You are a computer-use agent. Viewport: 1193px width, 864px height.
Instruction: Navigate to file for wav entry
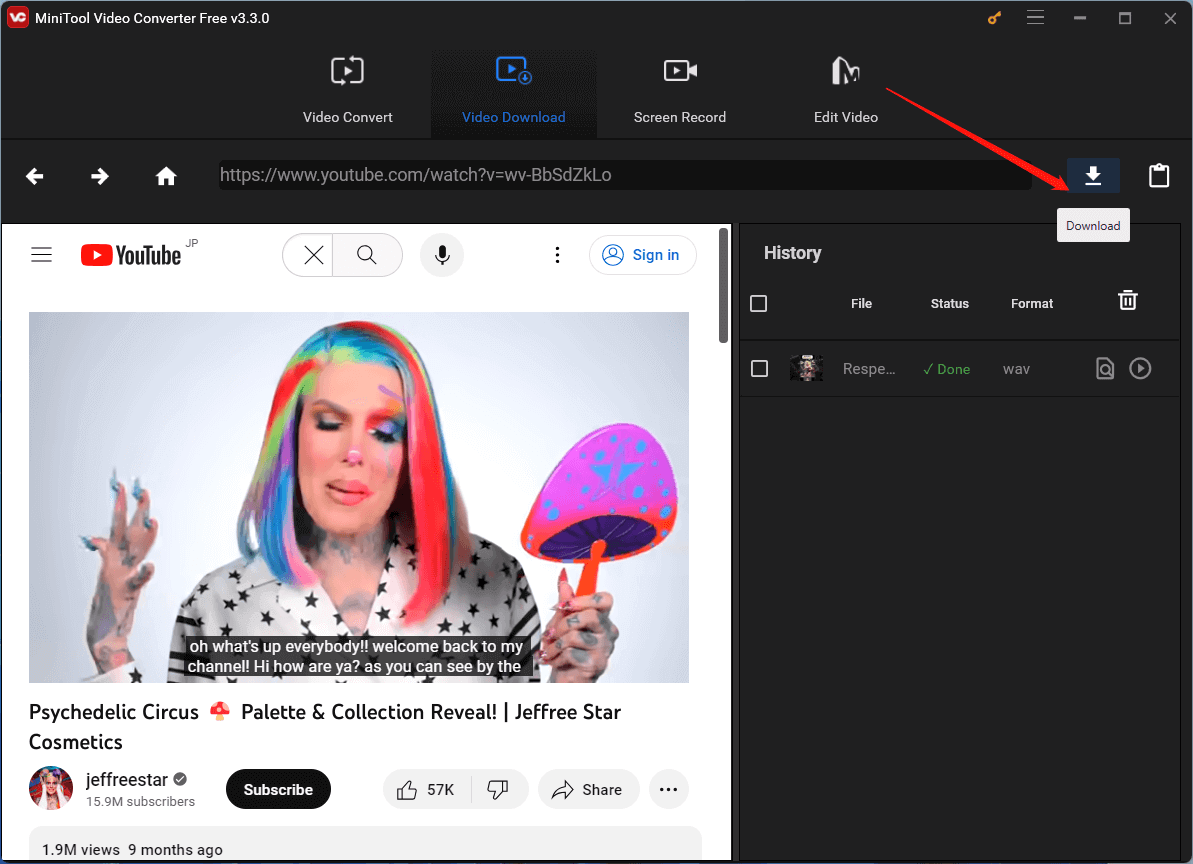1105,369
